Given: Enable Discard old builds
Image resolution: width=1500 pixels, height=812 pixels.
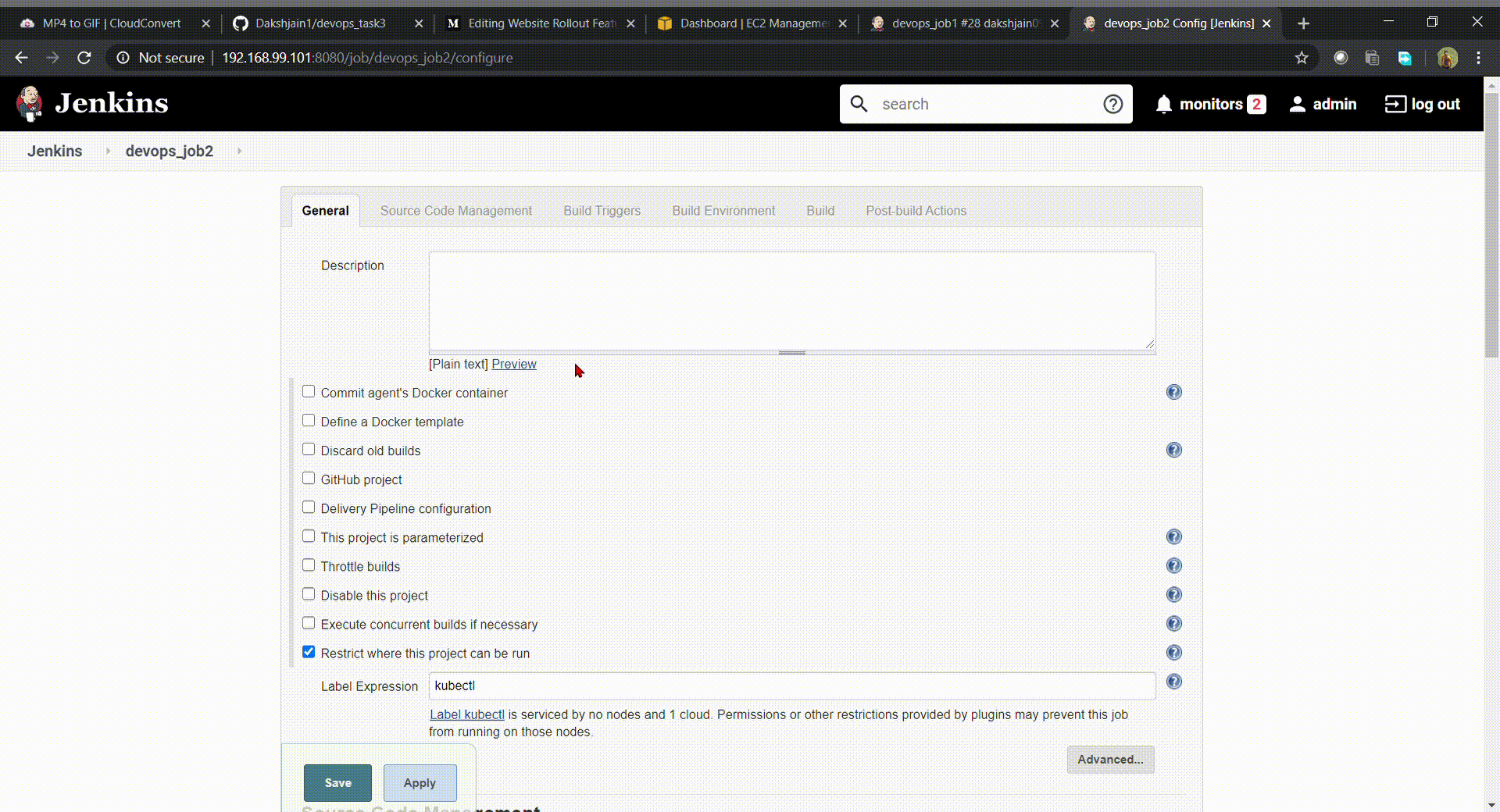Looking at the screenshot, I should [309, 450].
